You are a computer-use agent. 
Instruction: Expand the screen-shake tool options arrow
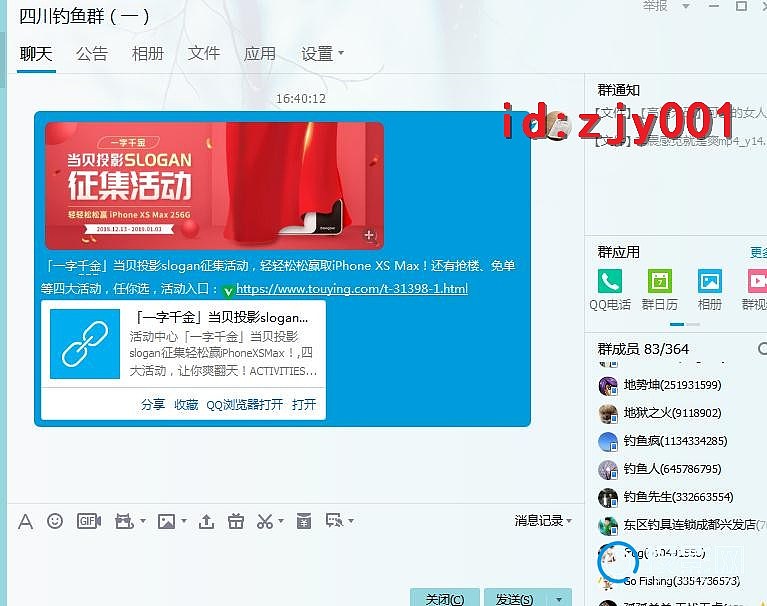[143, 520]
